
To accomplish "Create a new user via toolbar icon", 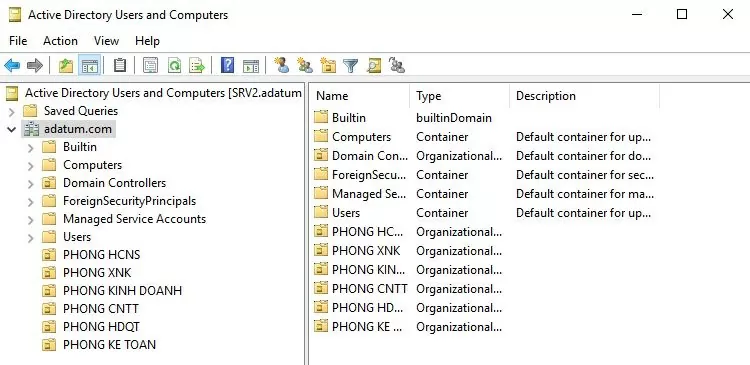I will point(282,65).
